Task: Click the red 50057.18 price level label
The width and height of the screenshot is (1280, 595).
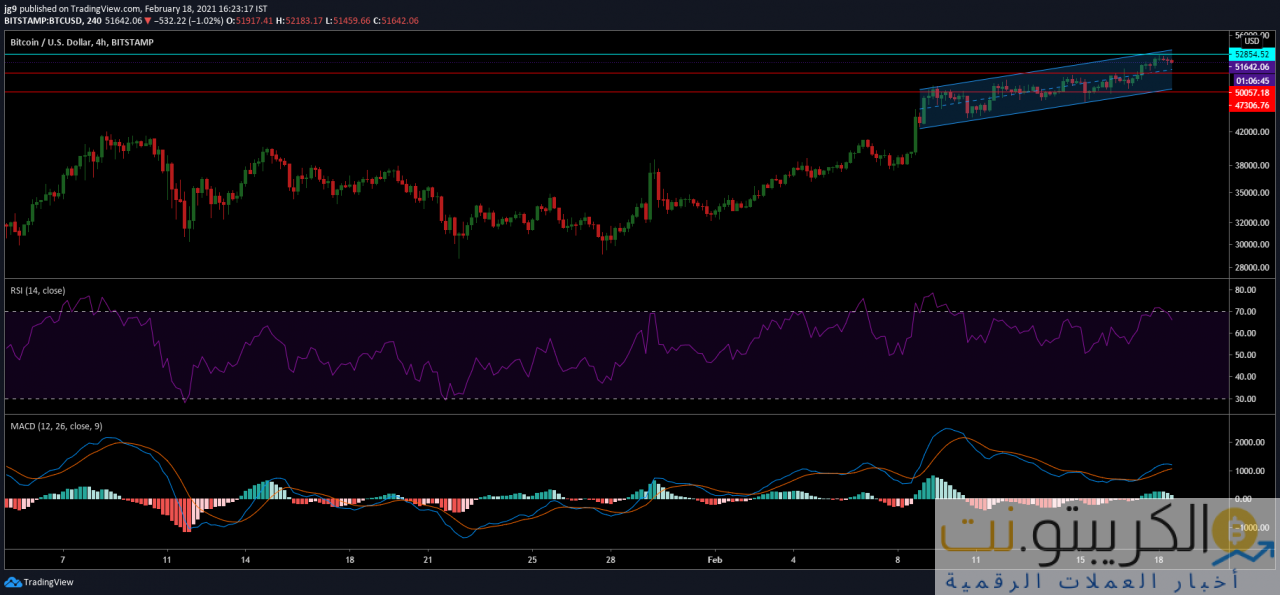Action: (1252, 92)
